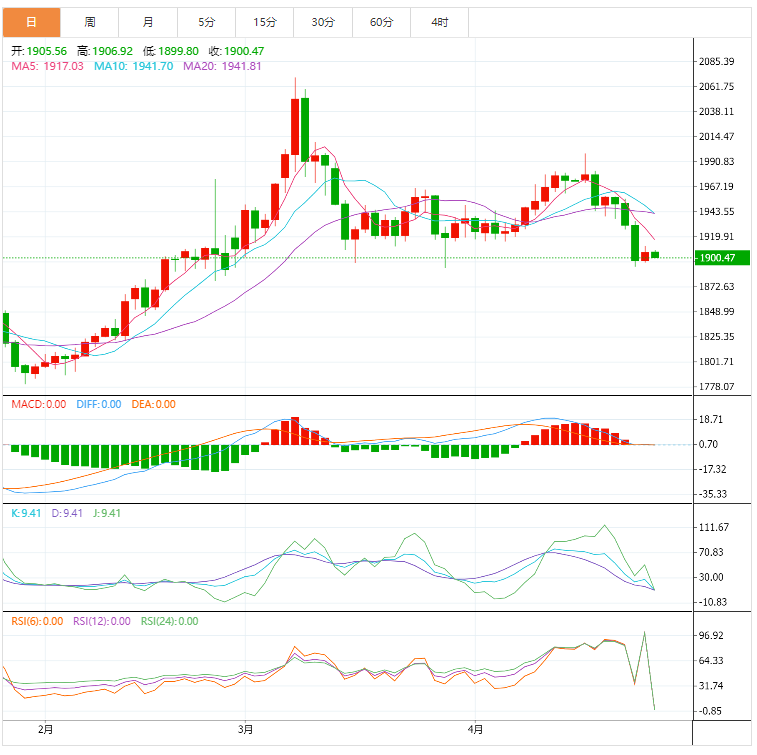Viewport: 757px width, 755px height.
Task: Click the MA20: 1941.81 label
Action: pyautogui.click(x=222, y=66)
